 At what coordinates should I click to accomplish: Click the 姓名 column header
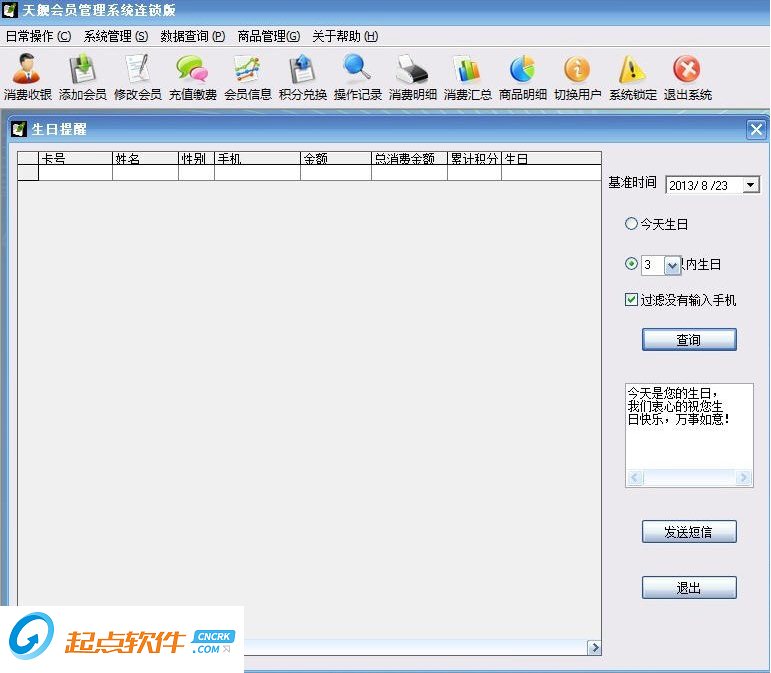click(x=145, y=158)
